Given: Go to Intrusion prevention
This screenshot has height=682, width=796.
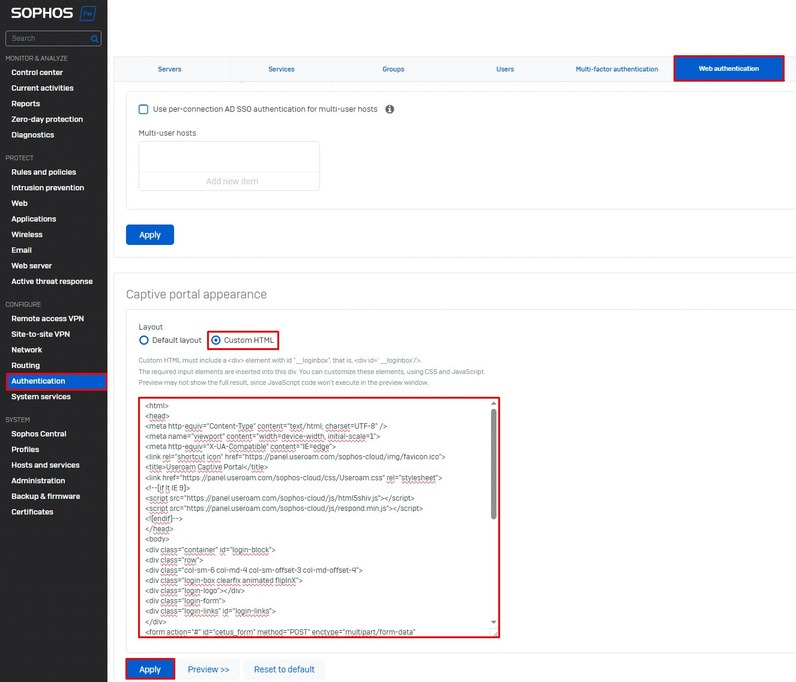Looking at the screenshot, I should coord(48,188).
